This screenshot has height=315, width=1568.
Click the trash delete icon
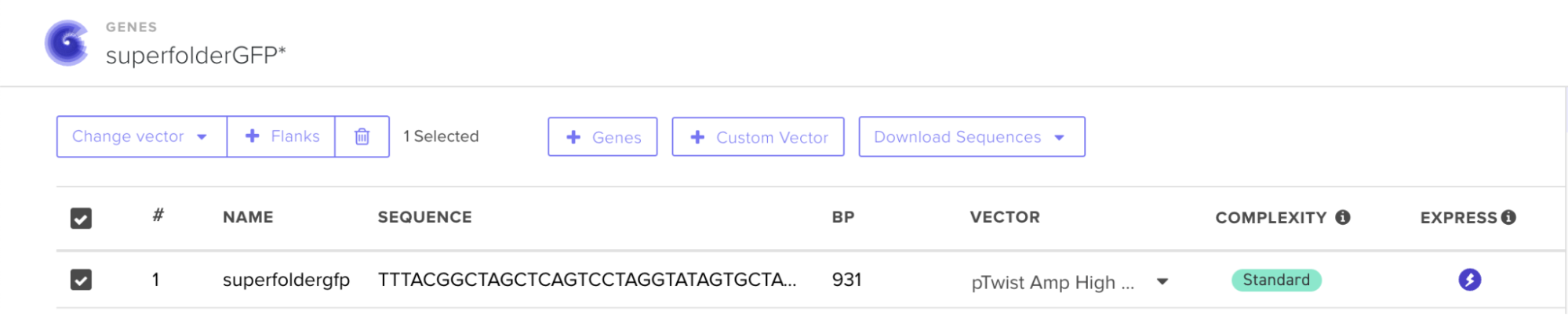click(x=362, y=136)
